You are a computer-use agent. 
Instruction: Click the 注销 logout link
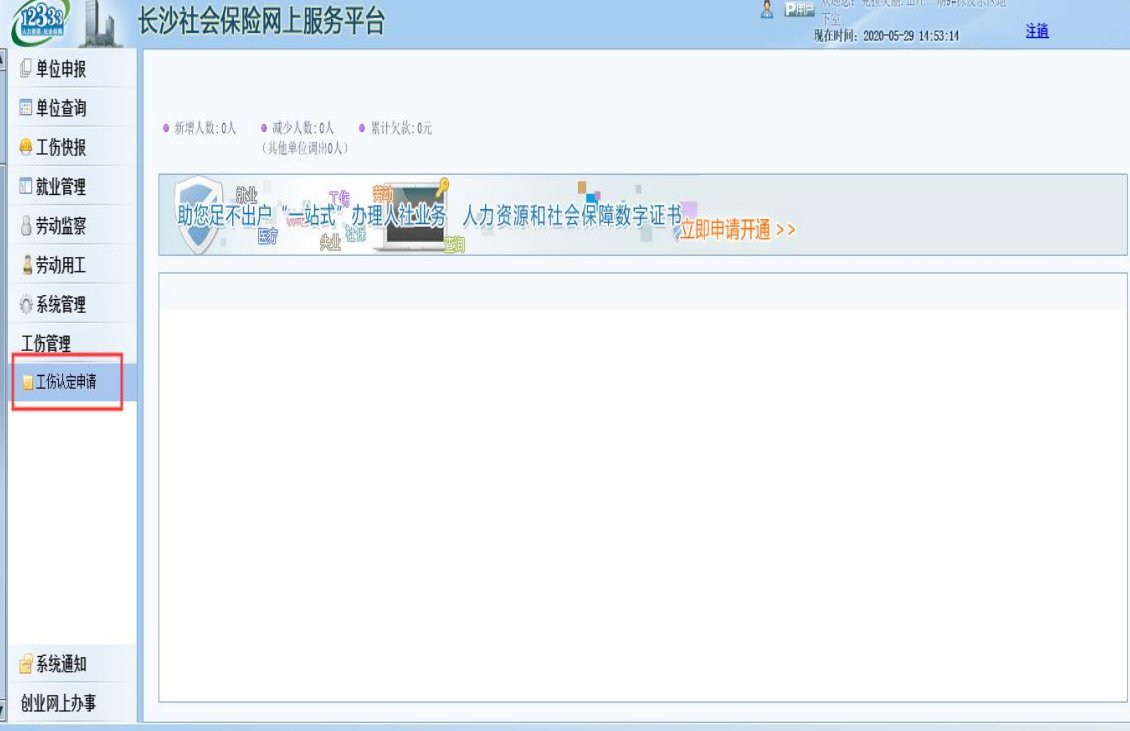click(1036, 30)
